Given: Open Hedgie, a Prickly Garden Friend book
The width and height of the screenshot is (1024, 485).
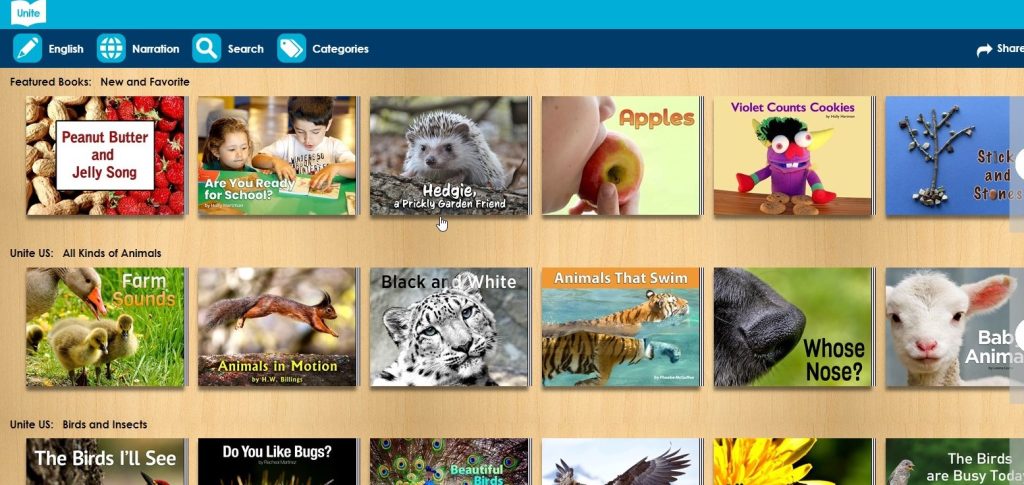Looking at the screenshot, I should coord(450,156).
